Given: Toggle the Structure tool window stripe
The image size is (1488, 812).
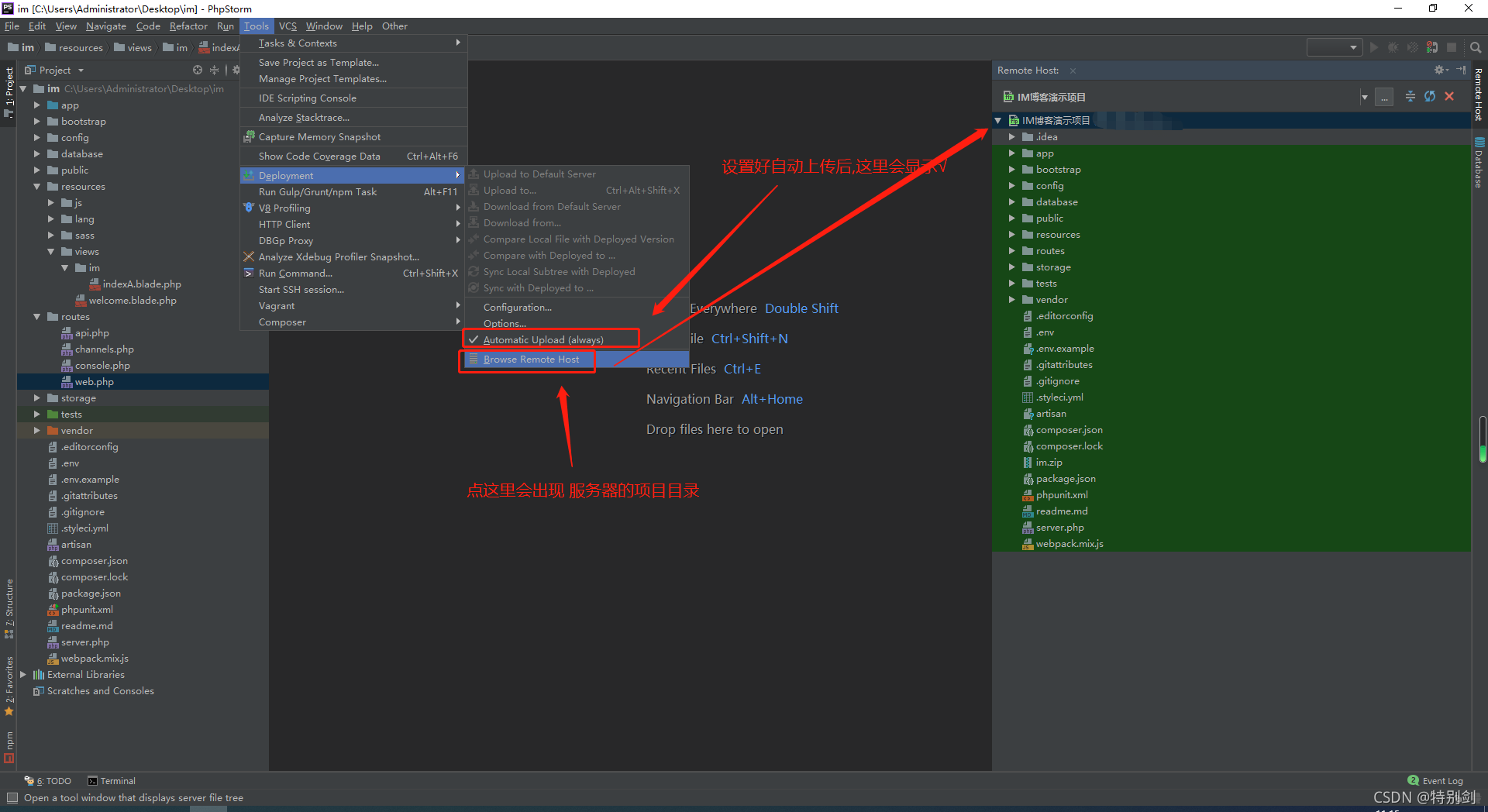Looking at the screenshot, I should (x=9, y=608).
